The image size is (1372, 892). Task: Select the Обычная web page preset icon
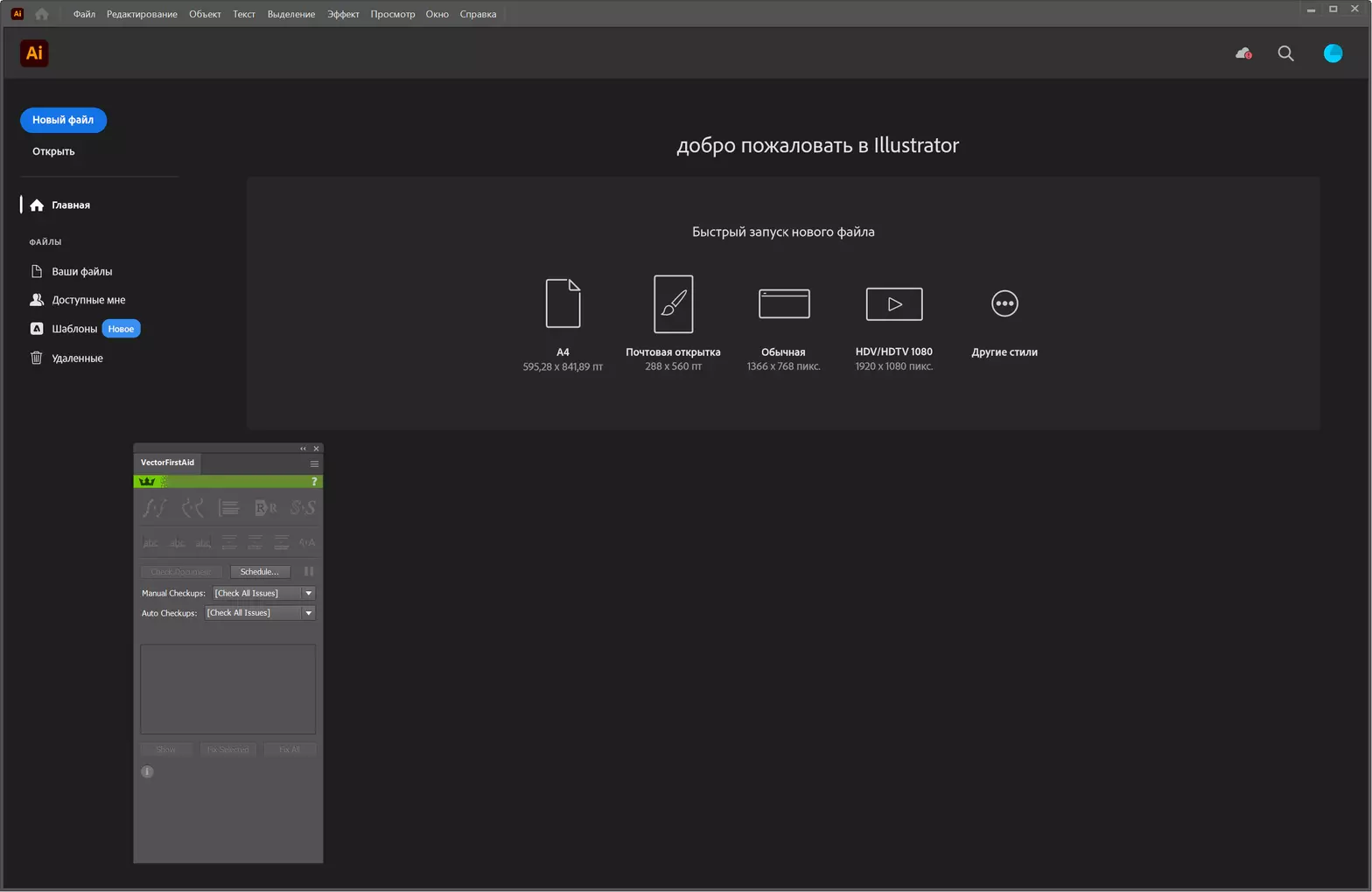[x=784, y=303]
